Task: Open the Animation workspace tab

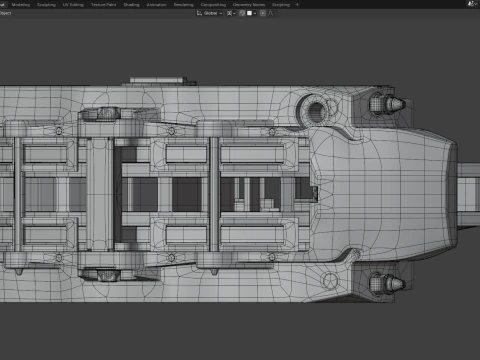Action: point(156,5)
